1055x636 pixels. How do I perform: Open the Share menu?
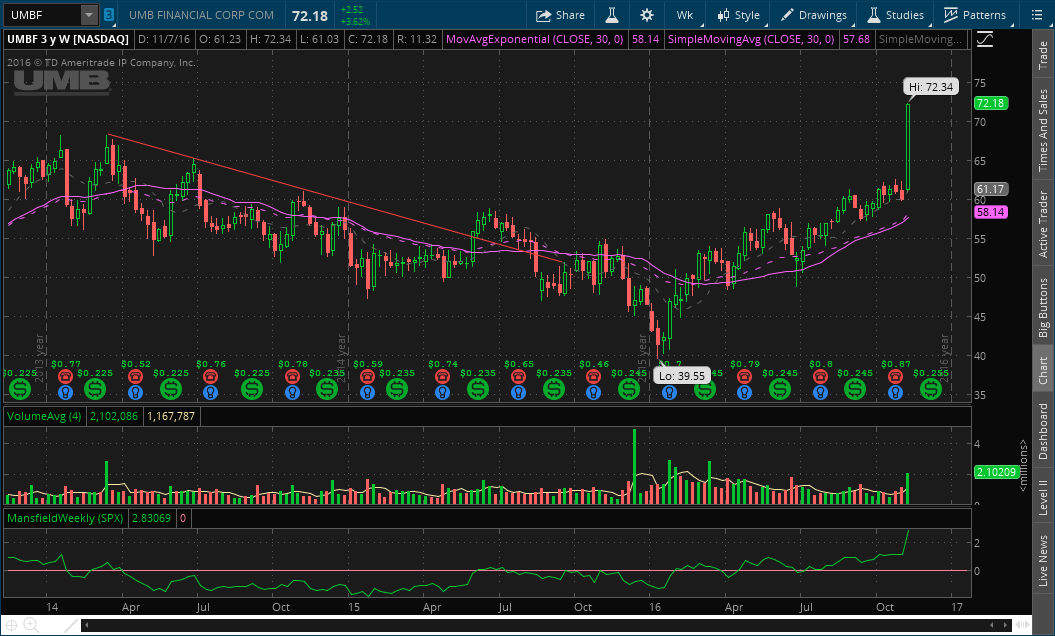tap(560, 15)
